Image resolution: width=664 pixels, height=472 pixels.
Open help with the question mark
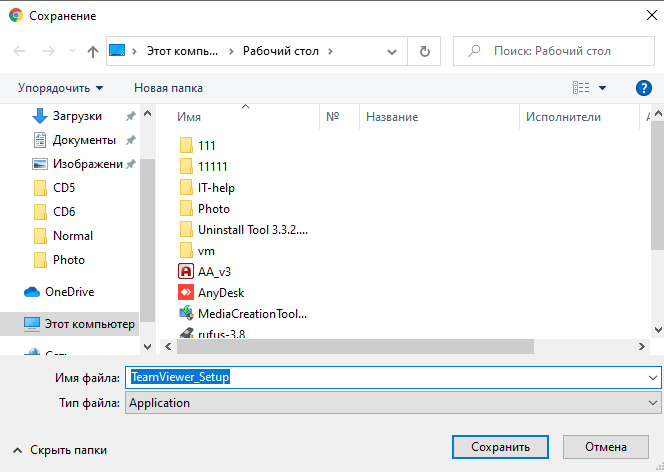[644, 88]
